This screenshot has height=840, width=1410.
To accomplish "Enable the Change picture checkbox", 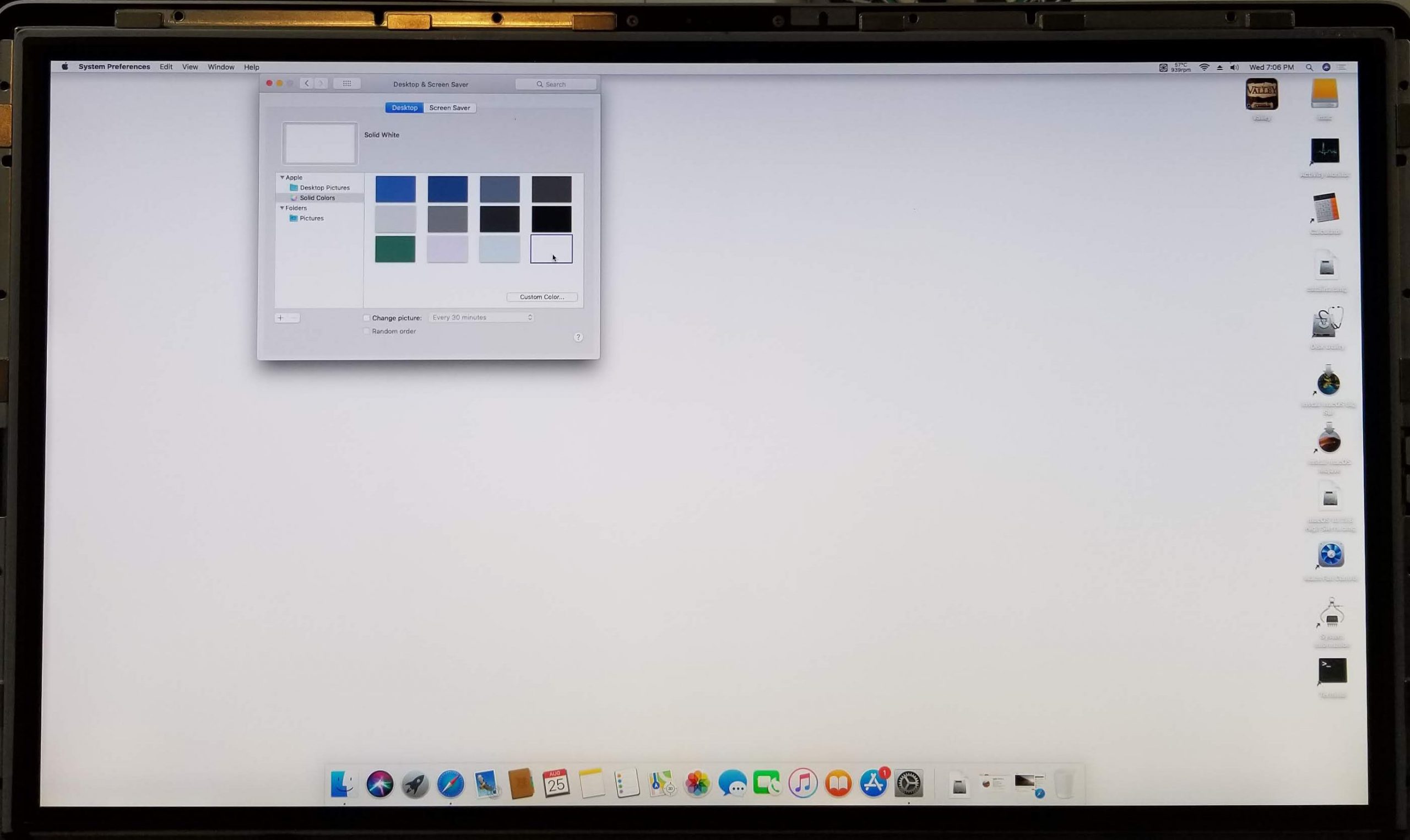I will [x=367, y=317].
